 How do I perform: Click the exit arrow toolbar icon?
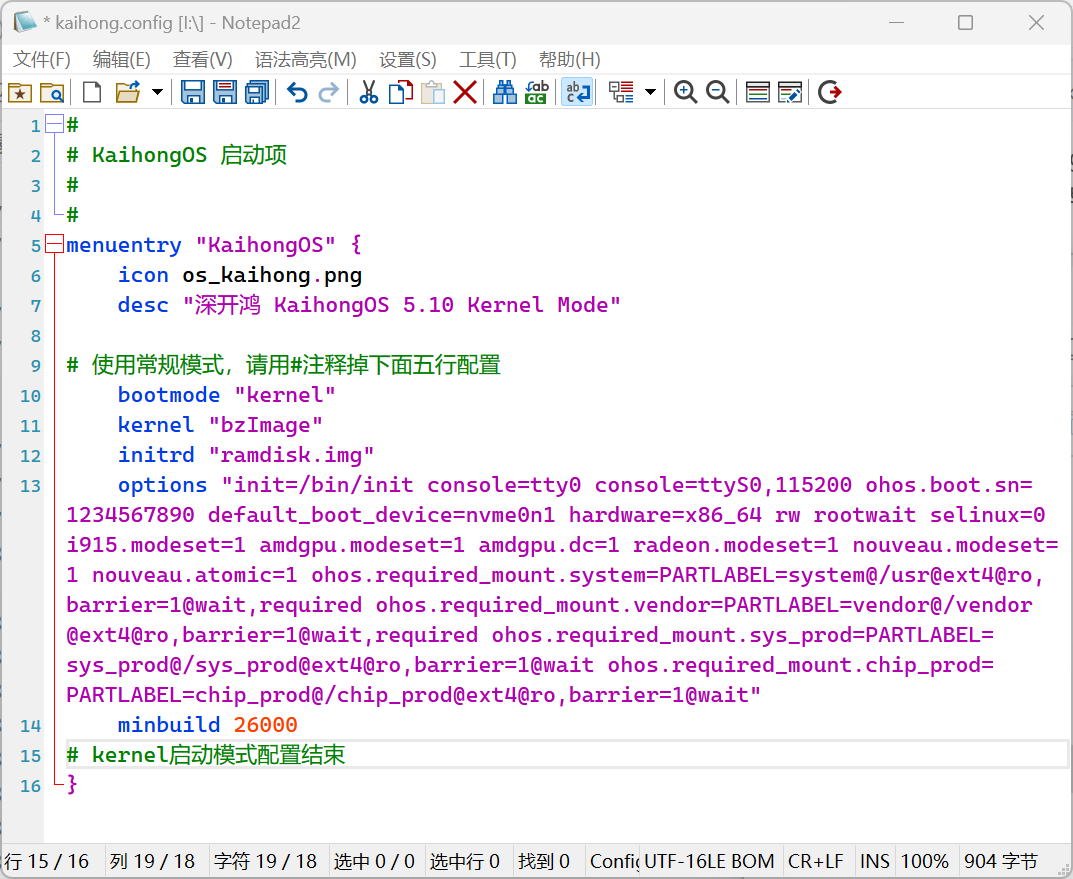[x=829, y=92]
